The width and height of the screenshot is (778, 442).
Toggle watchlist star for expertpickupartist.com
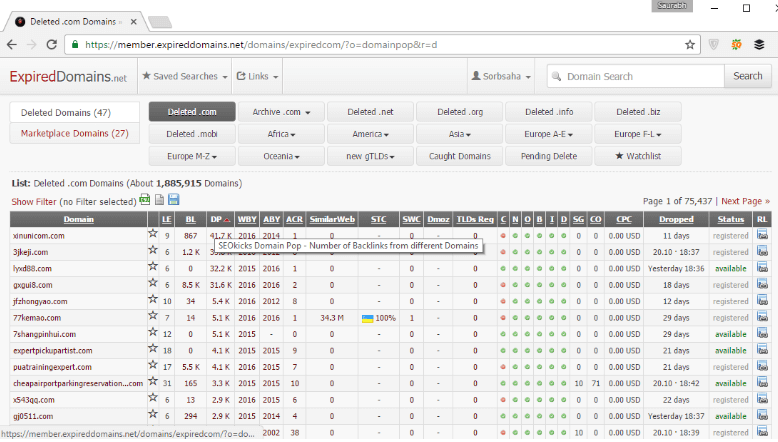pos(153,349)
